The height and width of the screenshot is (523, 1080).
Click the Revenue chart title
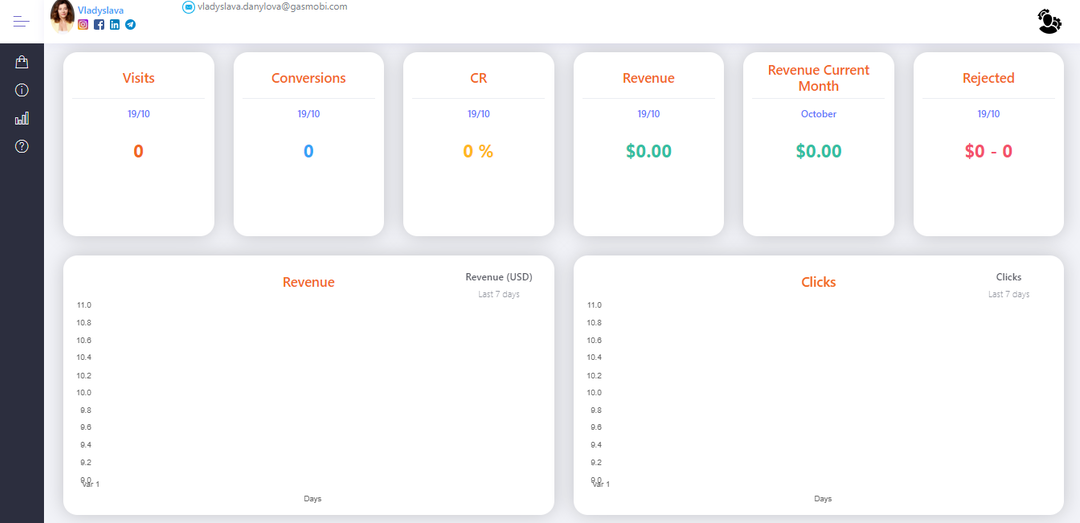pos(309,282)
